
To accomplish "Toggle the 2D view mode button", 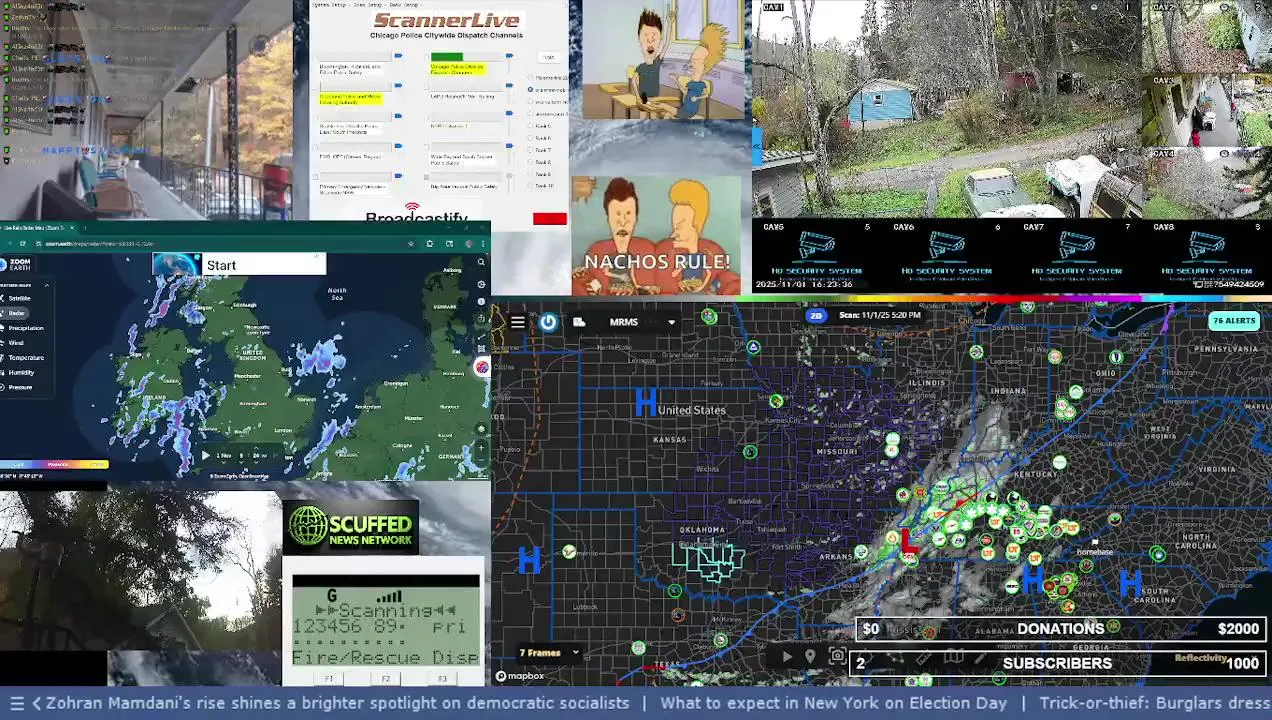I will (816, 315).
